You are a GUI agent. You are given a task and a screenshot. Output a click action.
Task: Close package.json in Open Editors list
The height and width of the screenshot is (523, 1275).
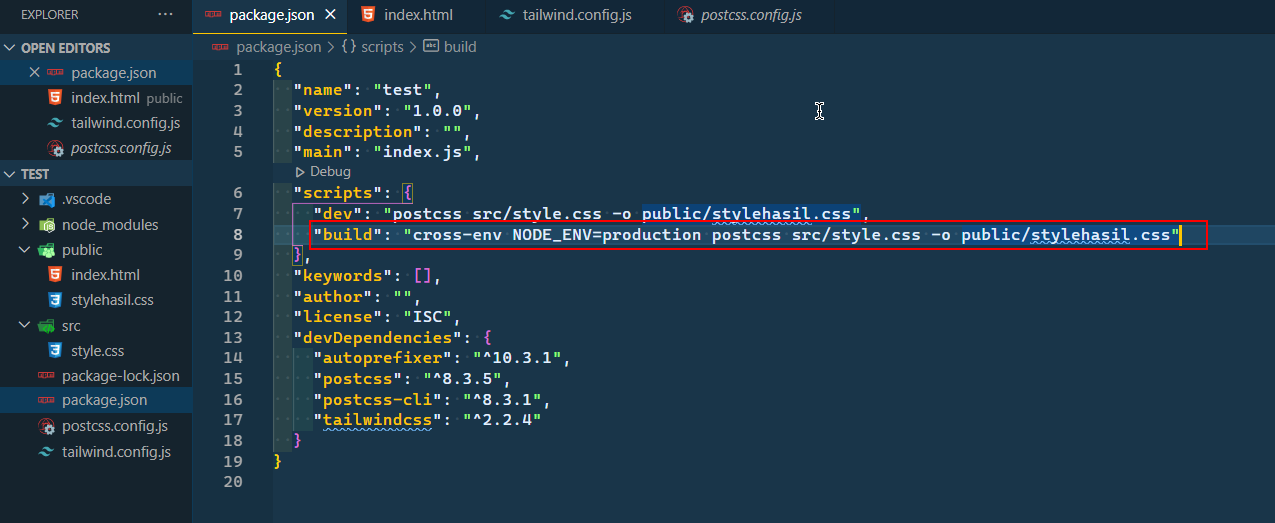coord(34,73)
